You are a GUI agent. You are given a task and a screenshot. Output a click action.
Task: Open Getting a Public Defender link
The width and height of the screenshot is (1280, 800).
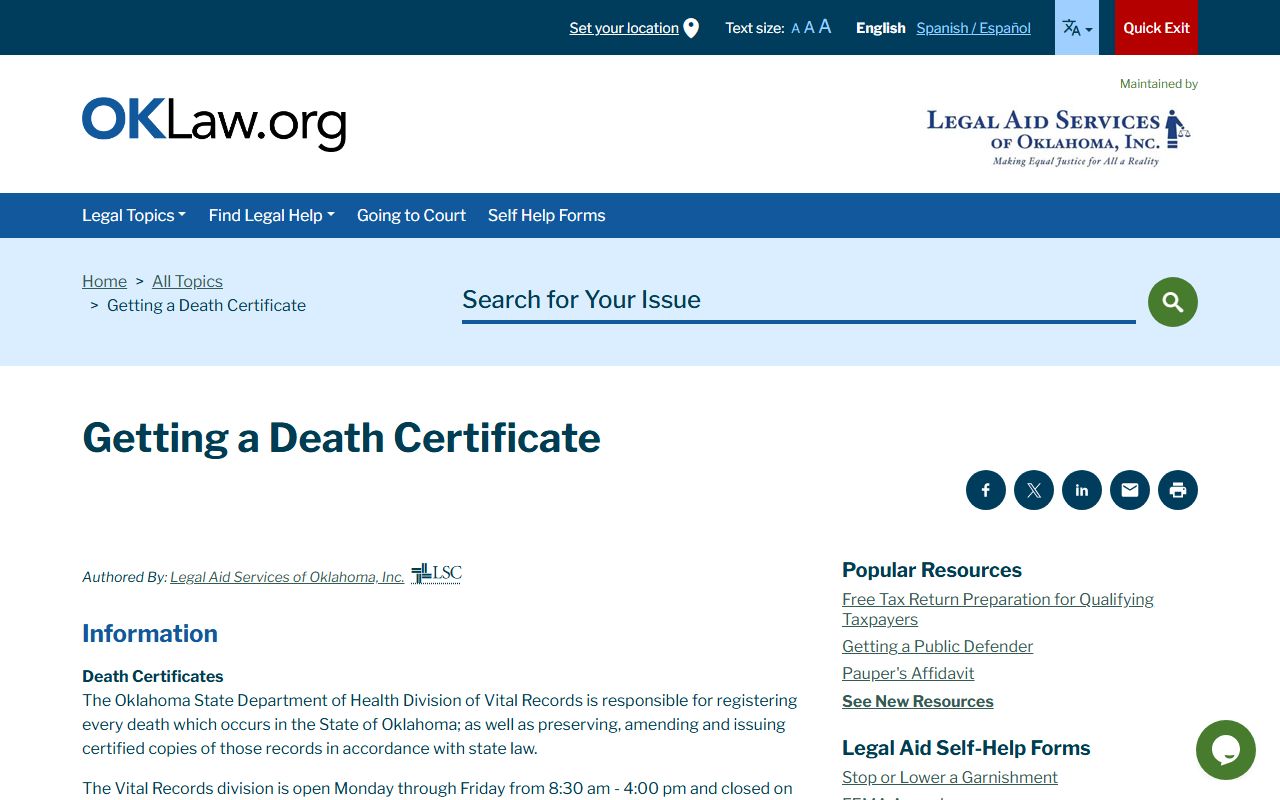[937, 646]
